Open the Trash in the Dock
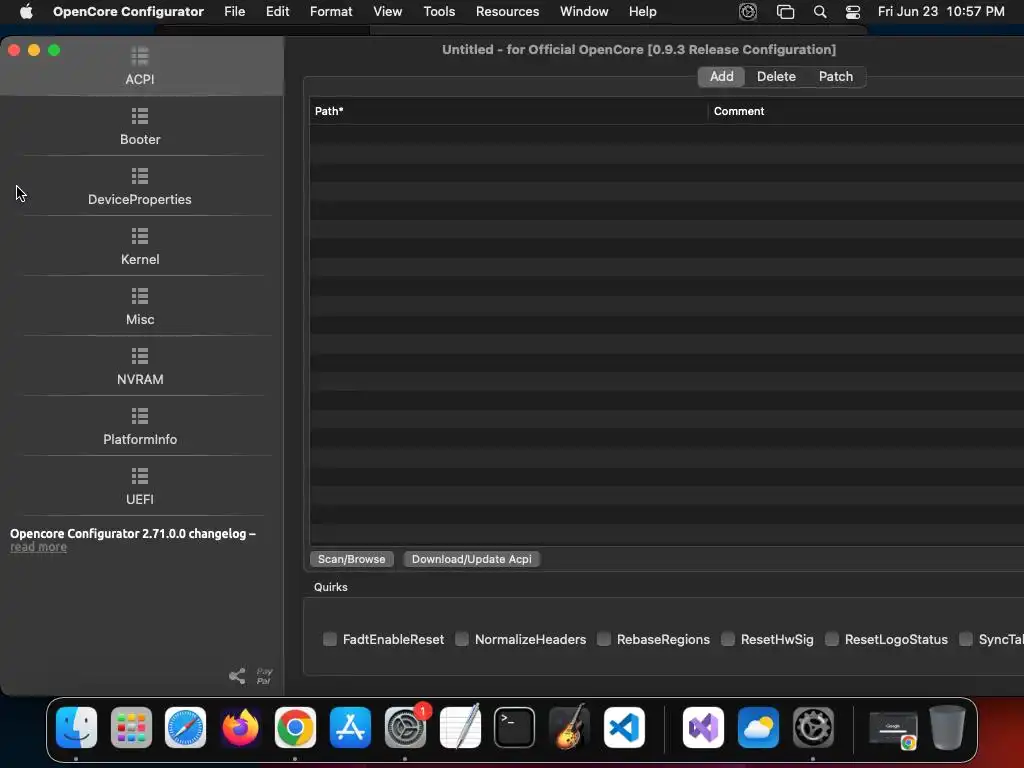Screen dimensions: 1024x768 pyautogui.click(x=948, y=728)
